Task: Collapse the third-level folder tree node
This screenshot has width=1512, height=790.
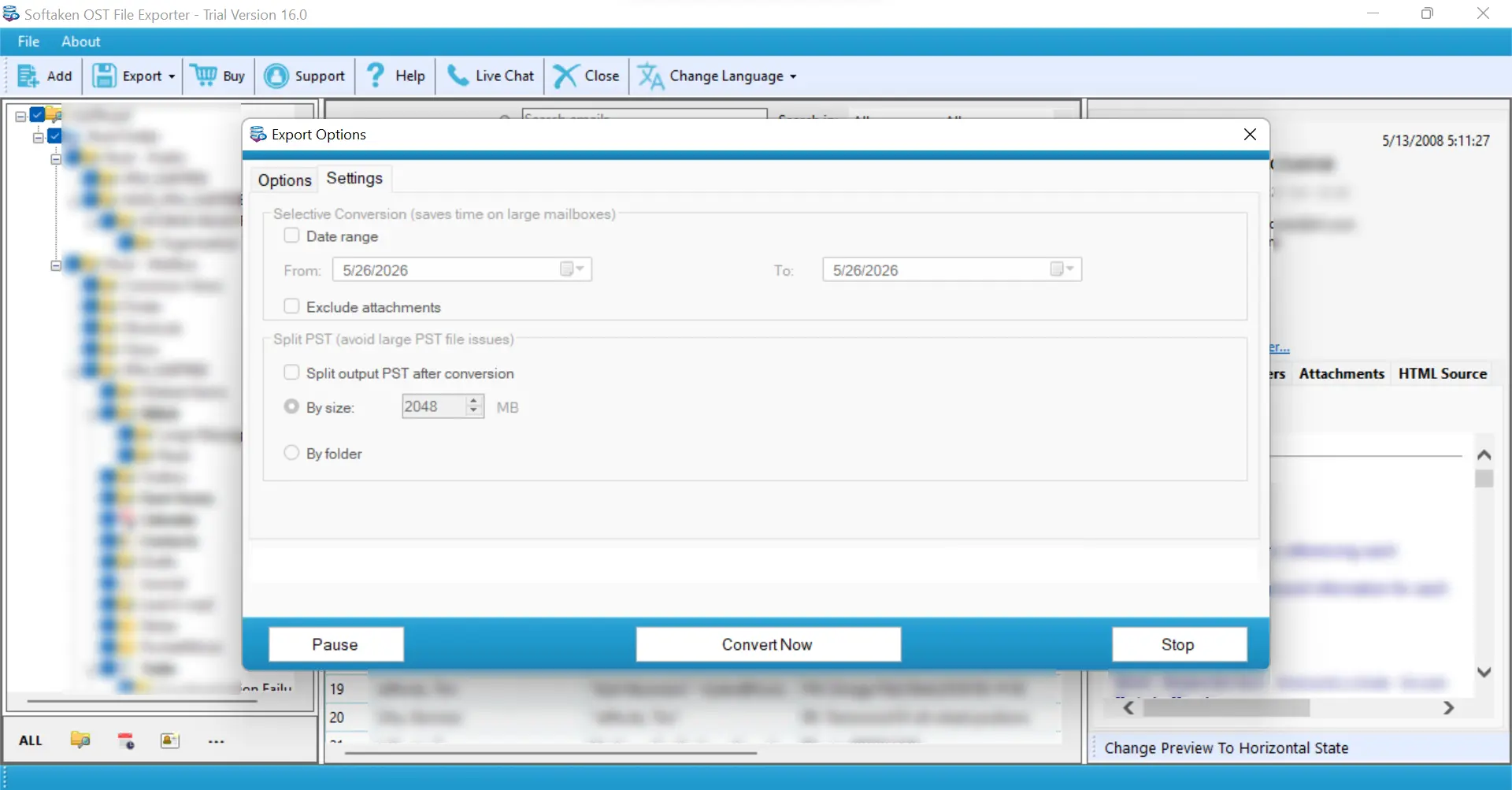Action: (55, 158)
